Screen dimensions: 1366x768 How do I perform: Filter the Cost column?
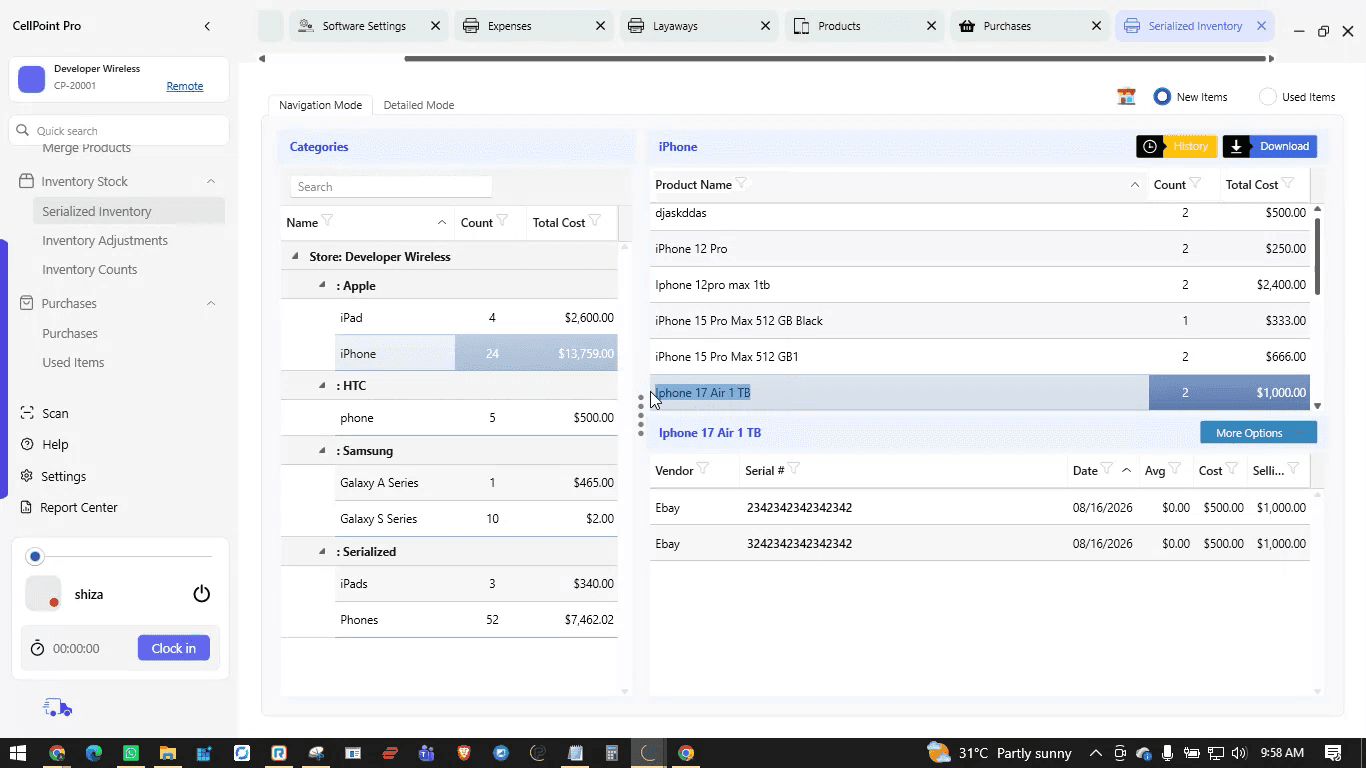(x=1232, y=469)
